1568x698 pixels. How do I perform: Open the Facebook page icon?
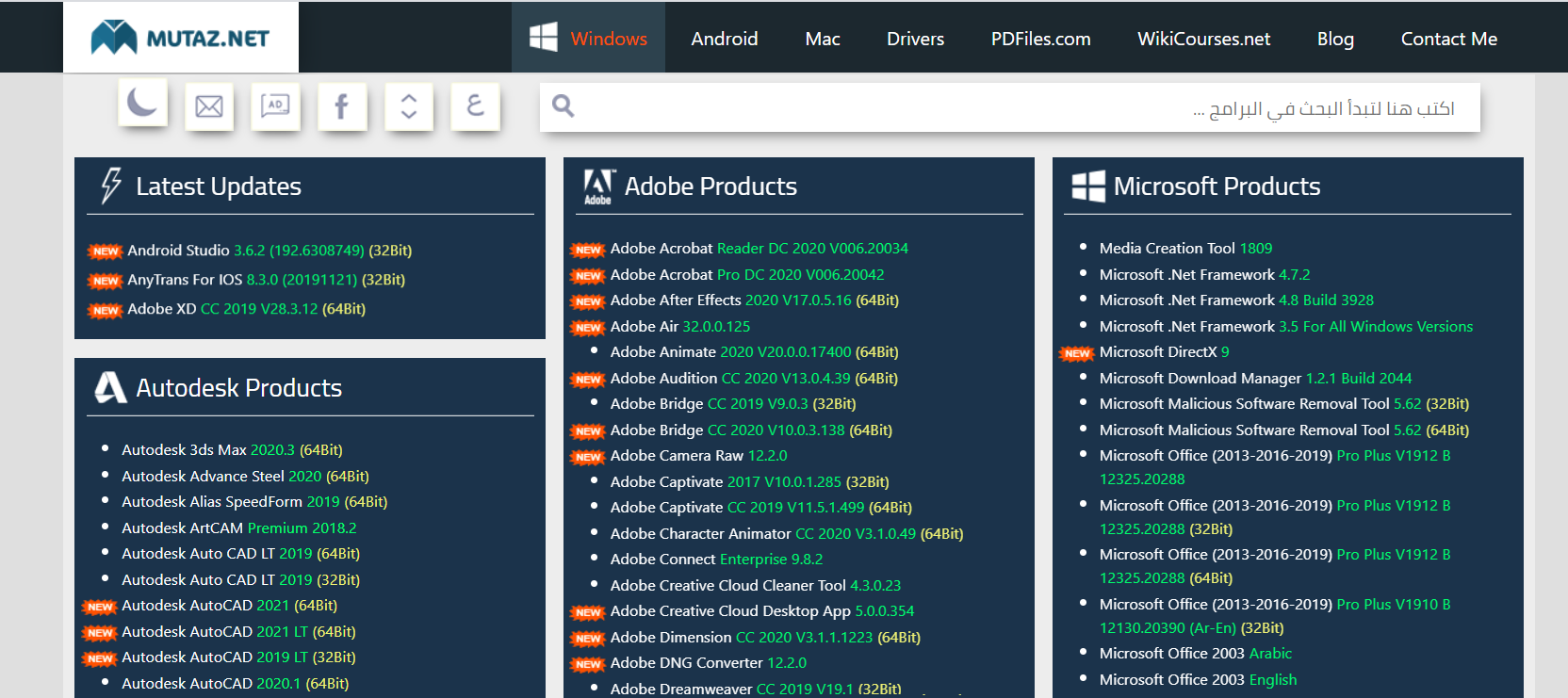(342, 106)
